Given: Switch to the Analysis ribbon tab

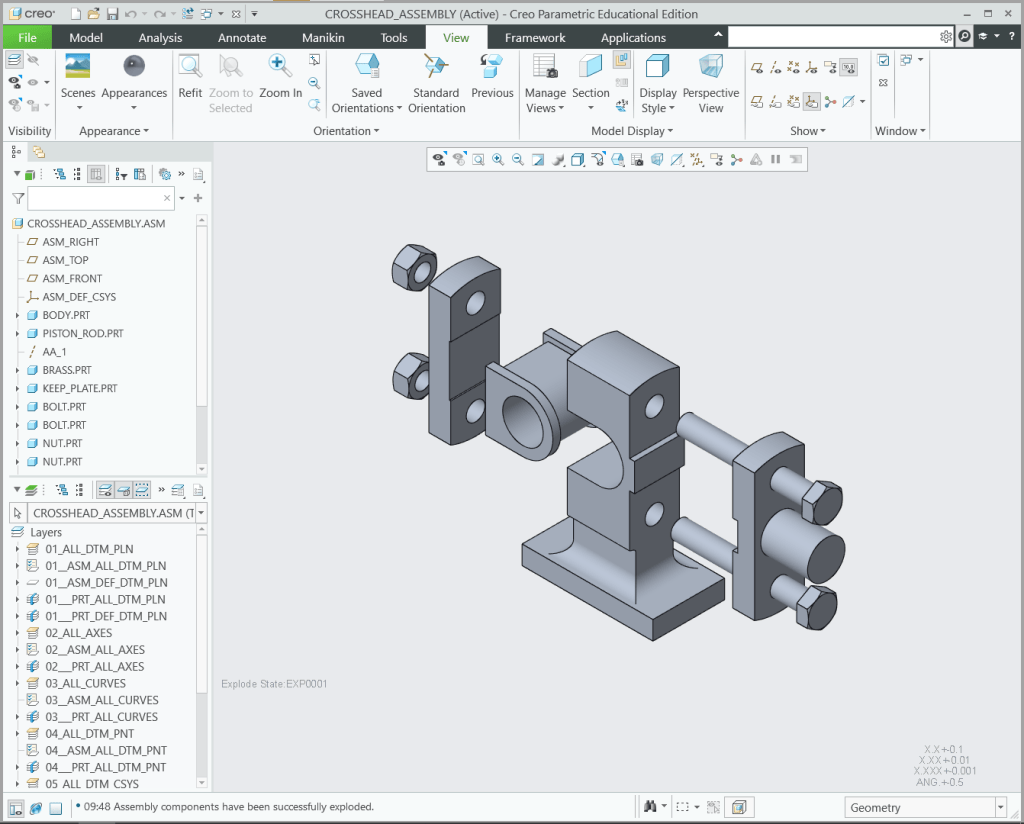Looking at the screenshot, I should click(160, 38).
